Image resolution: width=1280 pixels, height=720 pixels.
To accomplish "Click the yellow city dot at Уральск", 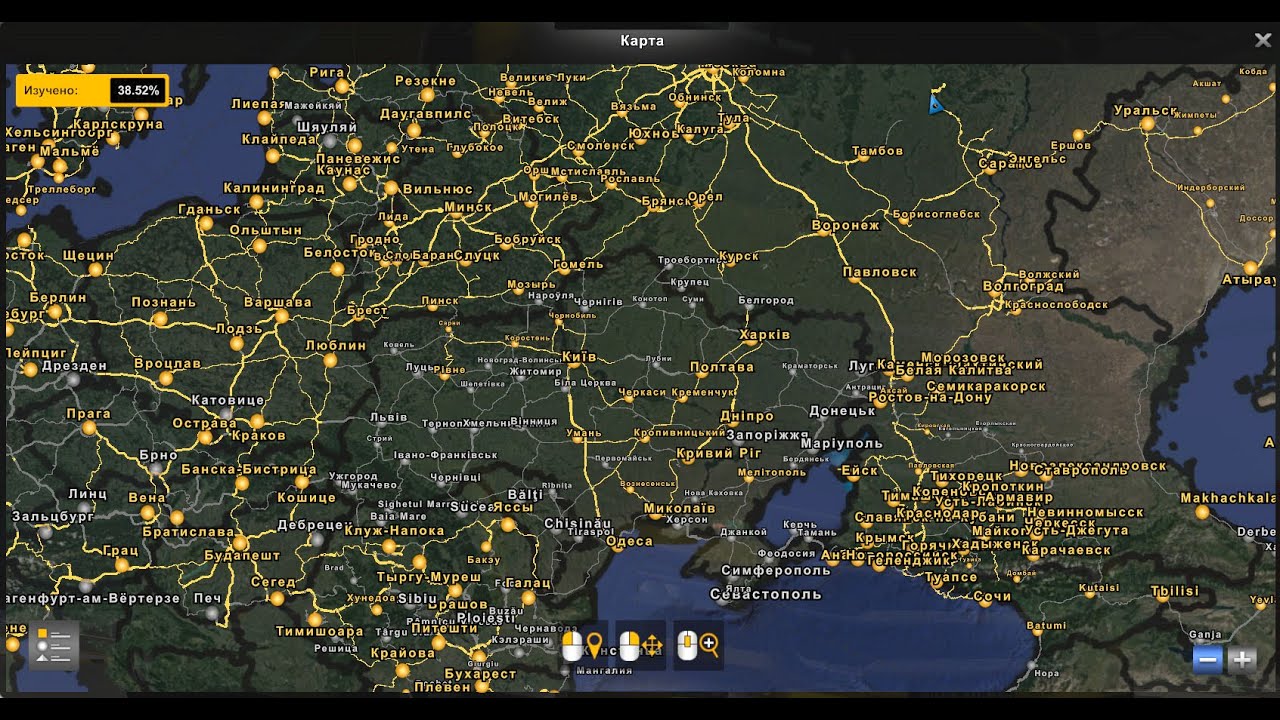I will [x=1148, y=124].
